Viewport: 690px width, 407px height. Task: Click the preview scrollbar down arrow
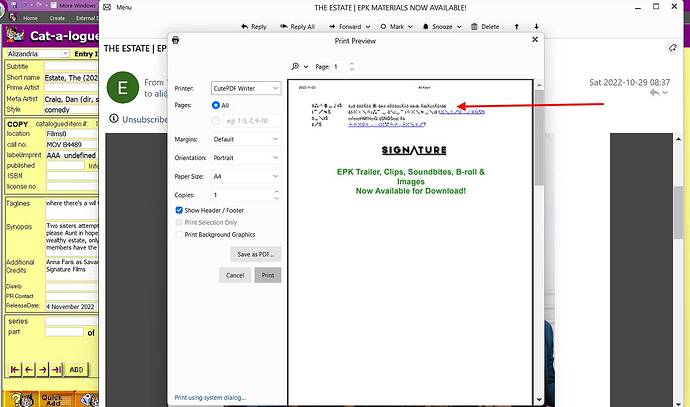click(x=540, y=400)
